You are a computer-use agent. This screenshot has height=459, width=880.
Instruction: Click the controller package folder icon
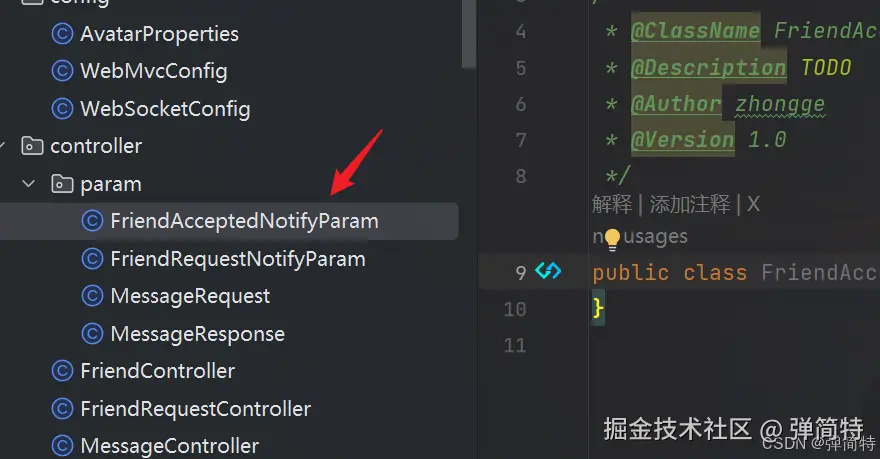(32, 146)
